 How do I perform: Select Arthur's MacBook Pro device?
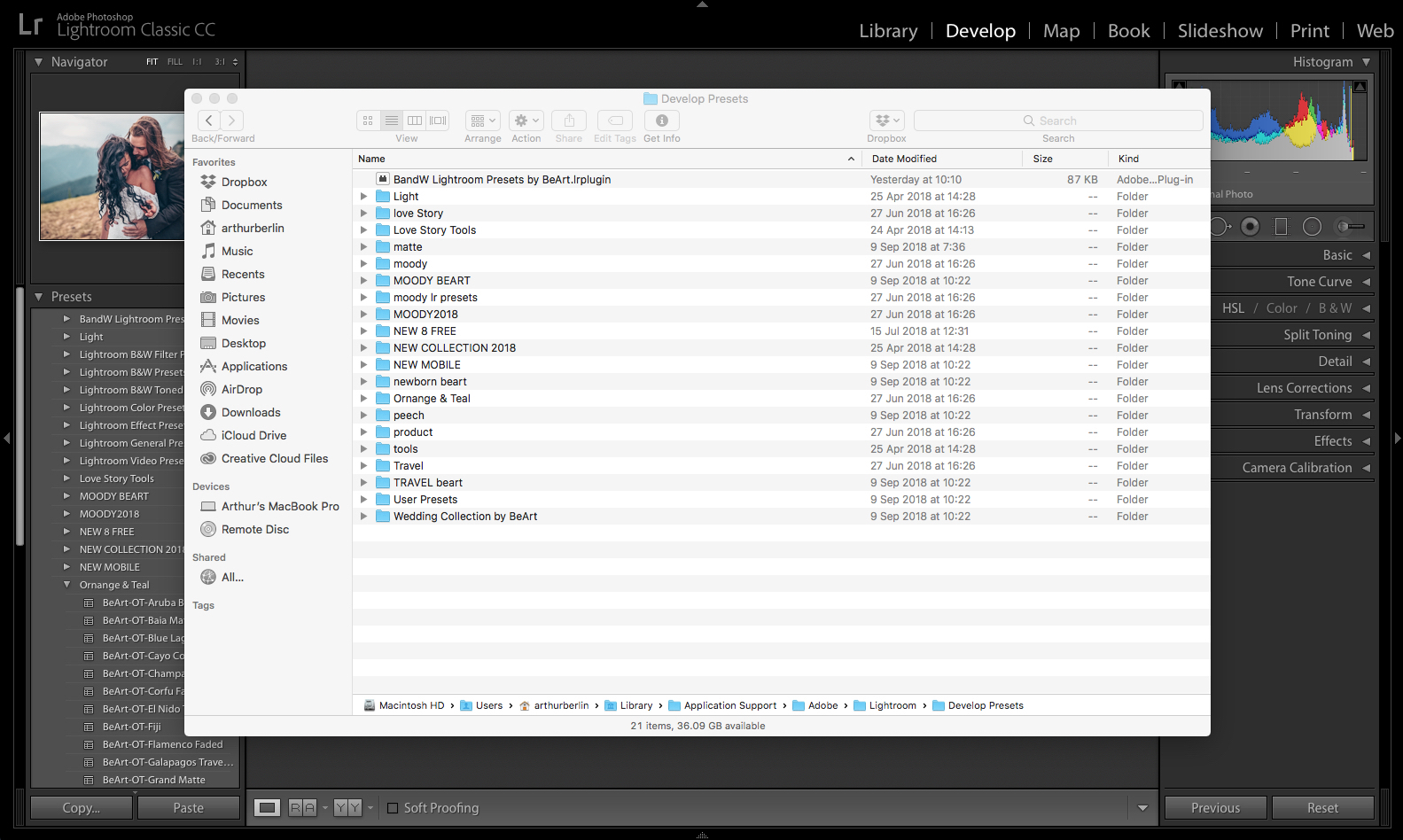tap(280, 506)
